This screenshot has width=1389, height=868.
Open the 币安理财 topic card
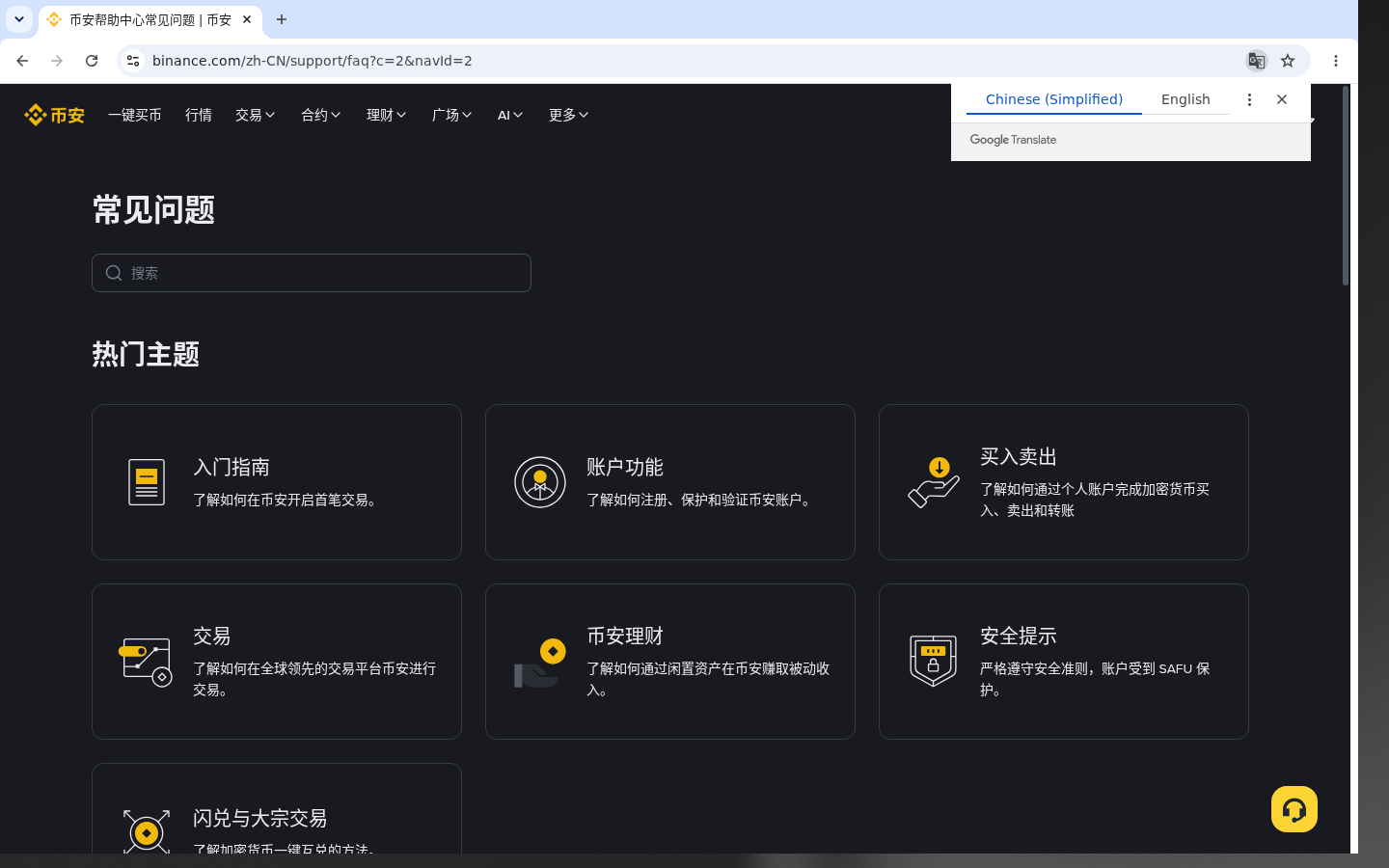tap(670, 662)
